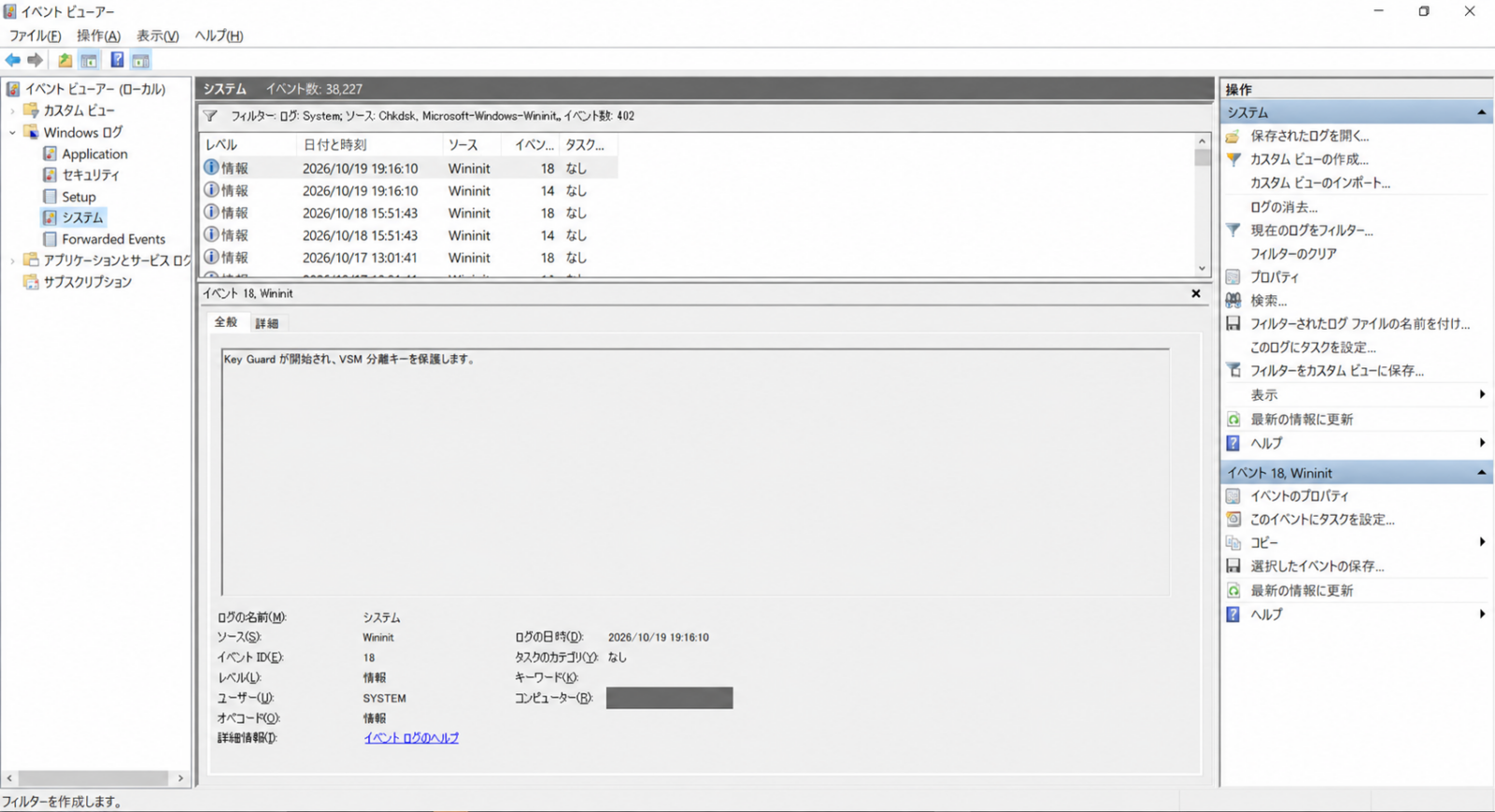Click the filter funnel icon in the filter bar
This screenshot has height=812, width=1495.
(x=210, y=116)
